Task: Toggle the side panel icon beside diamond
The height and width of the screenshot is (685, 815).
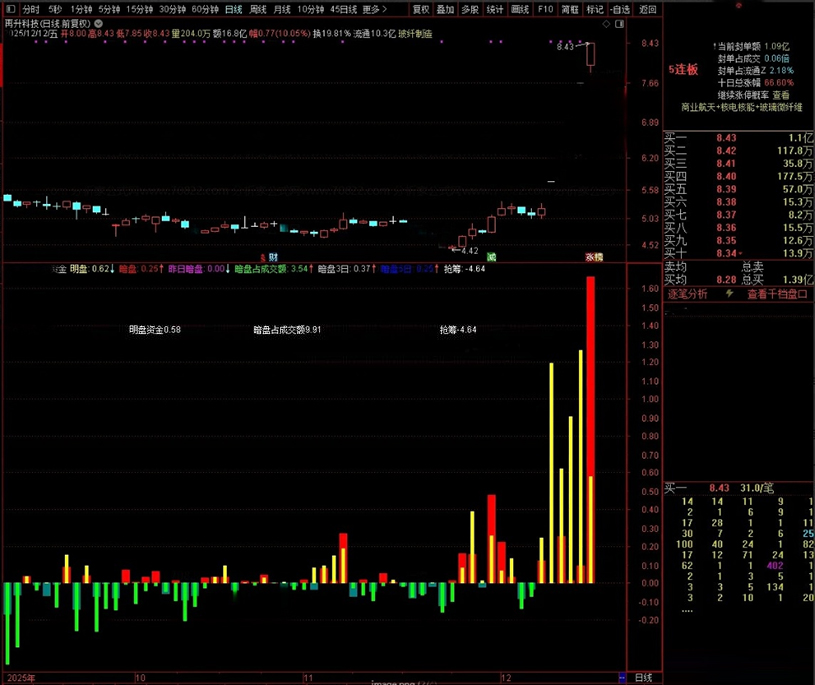Action: point(620,24)
